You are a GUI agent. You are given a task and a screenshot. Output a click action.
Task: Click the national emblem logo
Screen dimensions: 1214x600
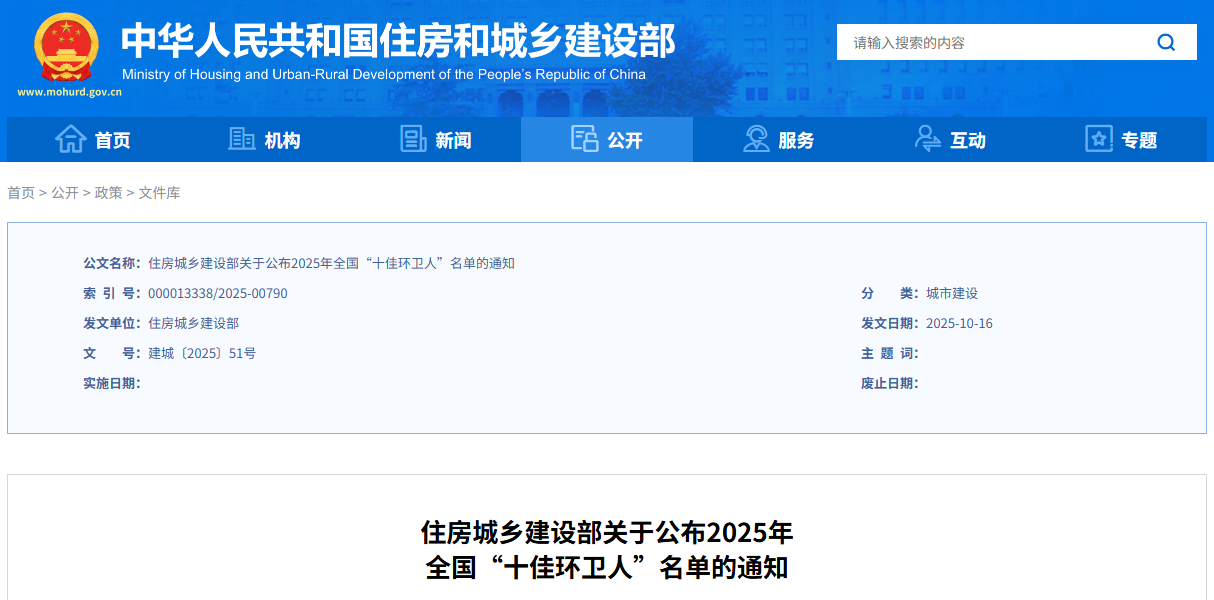point(67,46)
